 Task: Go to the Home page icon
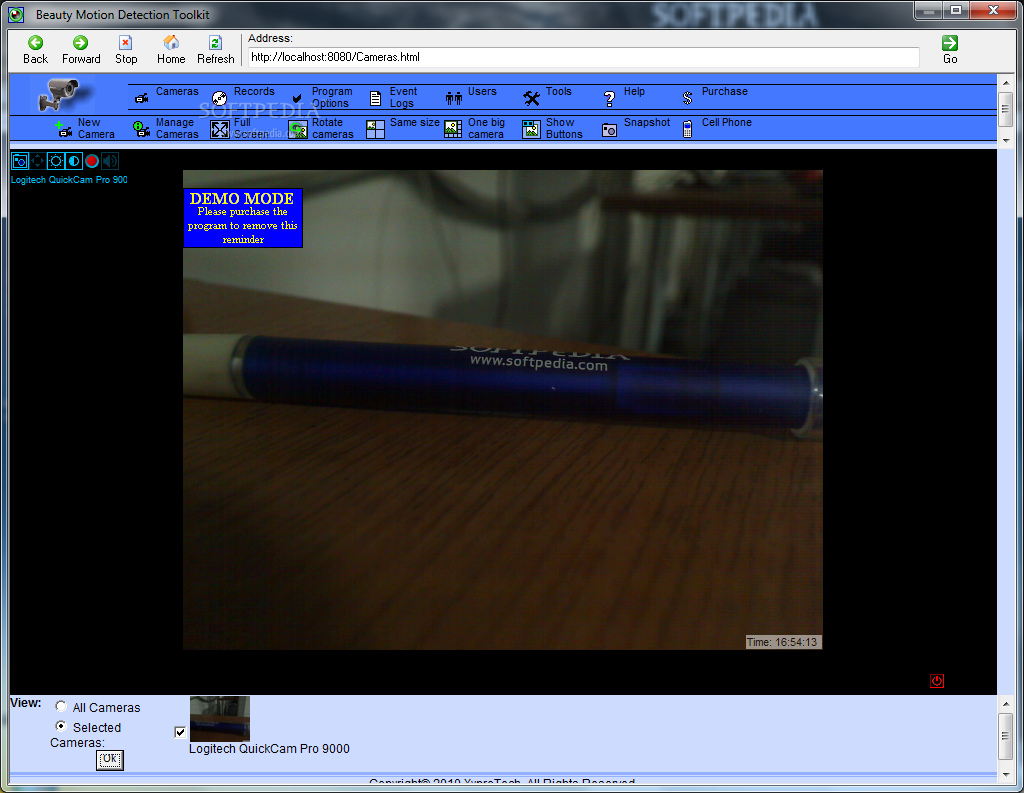[x=171, y=43]
